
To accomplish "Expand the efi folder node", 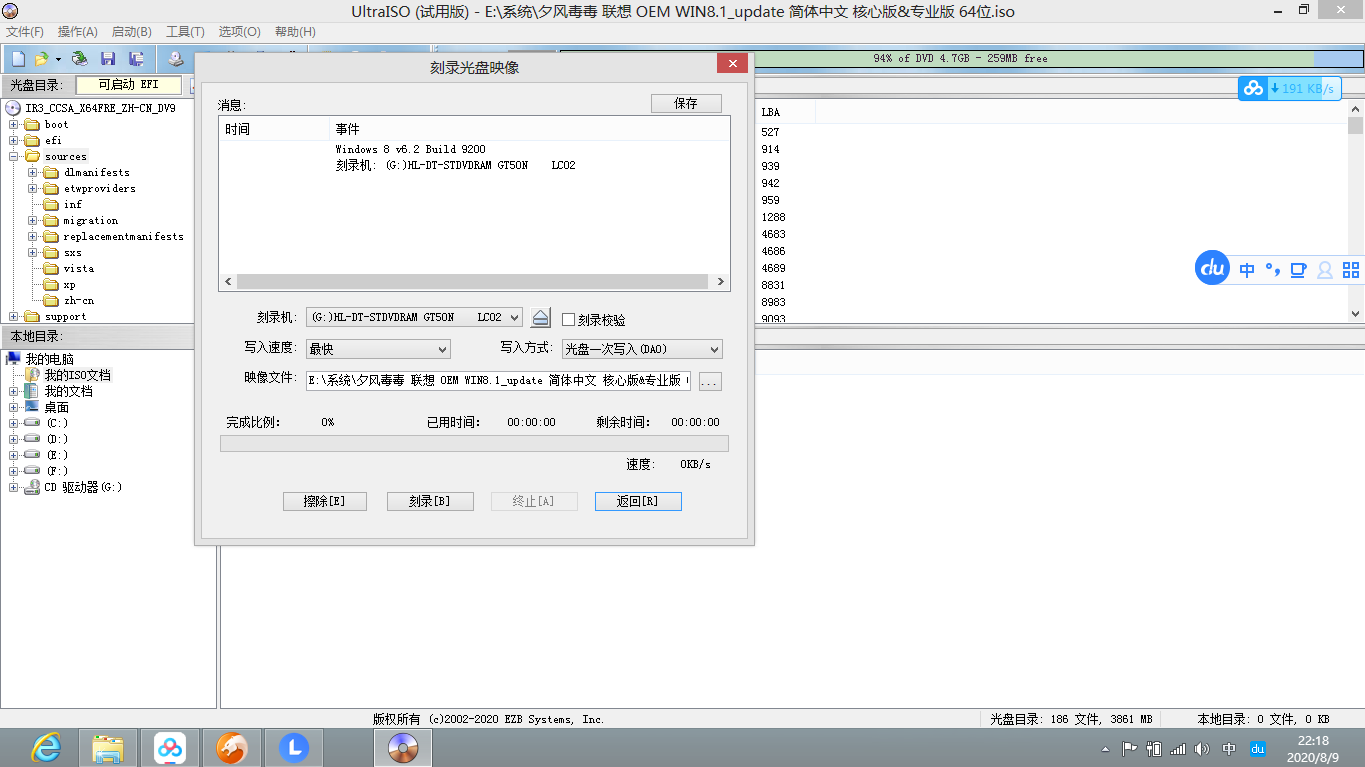I will coord(14,141).
